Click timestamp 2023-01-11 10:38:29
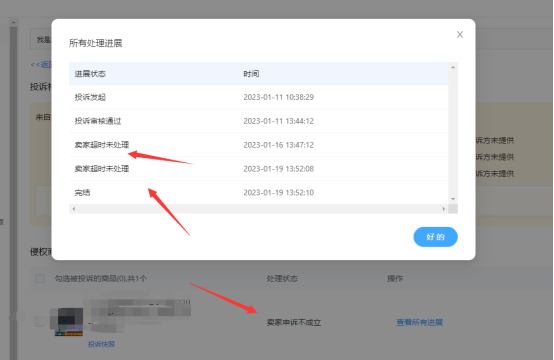This screenshot has height=360, width=554. (x=278, y=97)
